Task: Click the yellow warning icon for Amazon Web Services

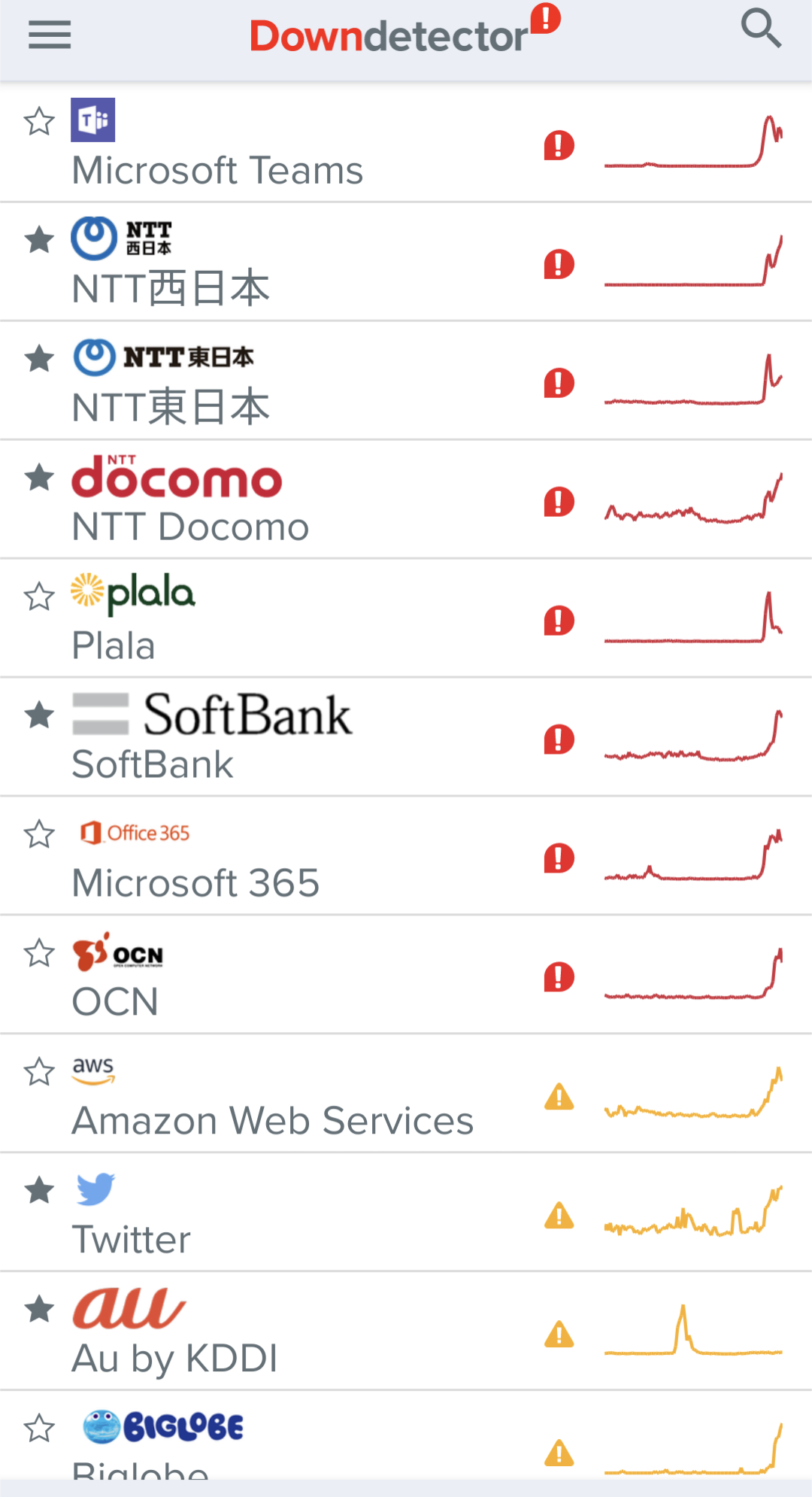Action: 559,1096
